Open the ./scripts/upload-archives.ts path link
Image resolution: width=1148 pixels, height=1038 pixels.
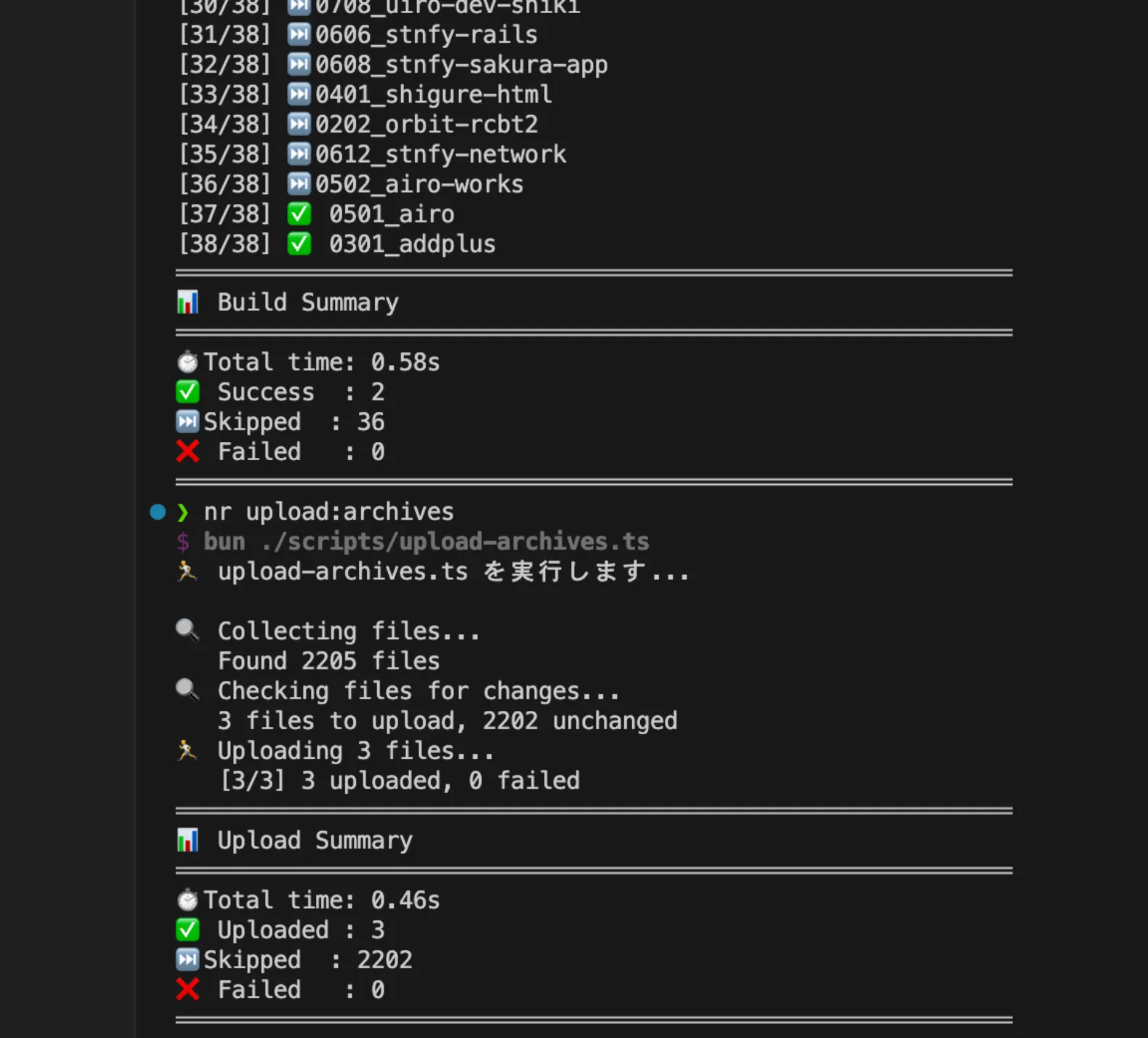[455, 542]
